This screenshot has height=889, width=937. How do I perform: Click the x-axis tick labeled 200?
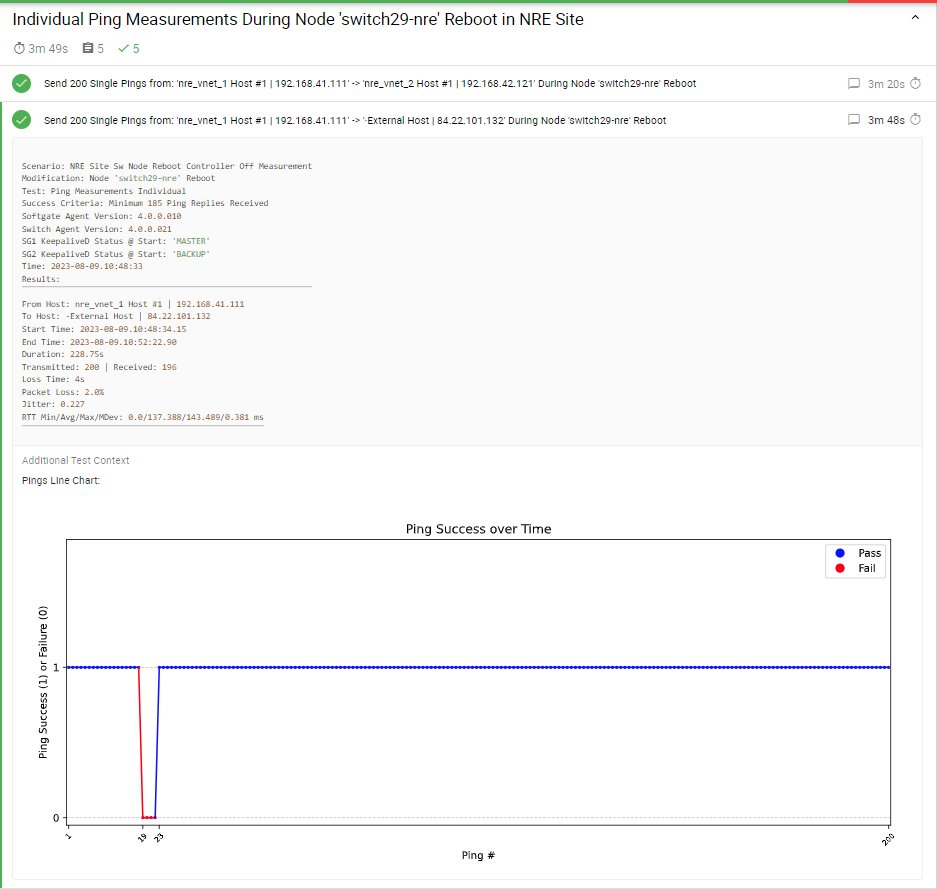888,839
